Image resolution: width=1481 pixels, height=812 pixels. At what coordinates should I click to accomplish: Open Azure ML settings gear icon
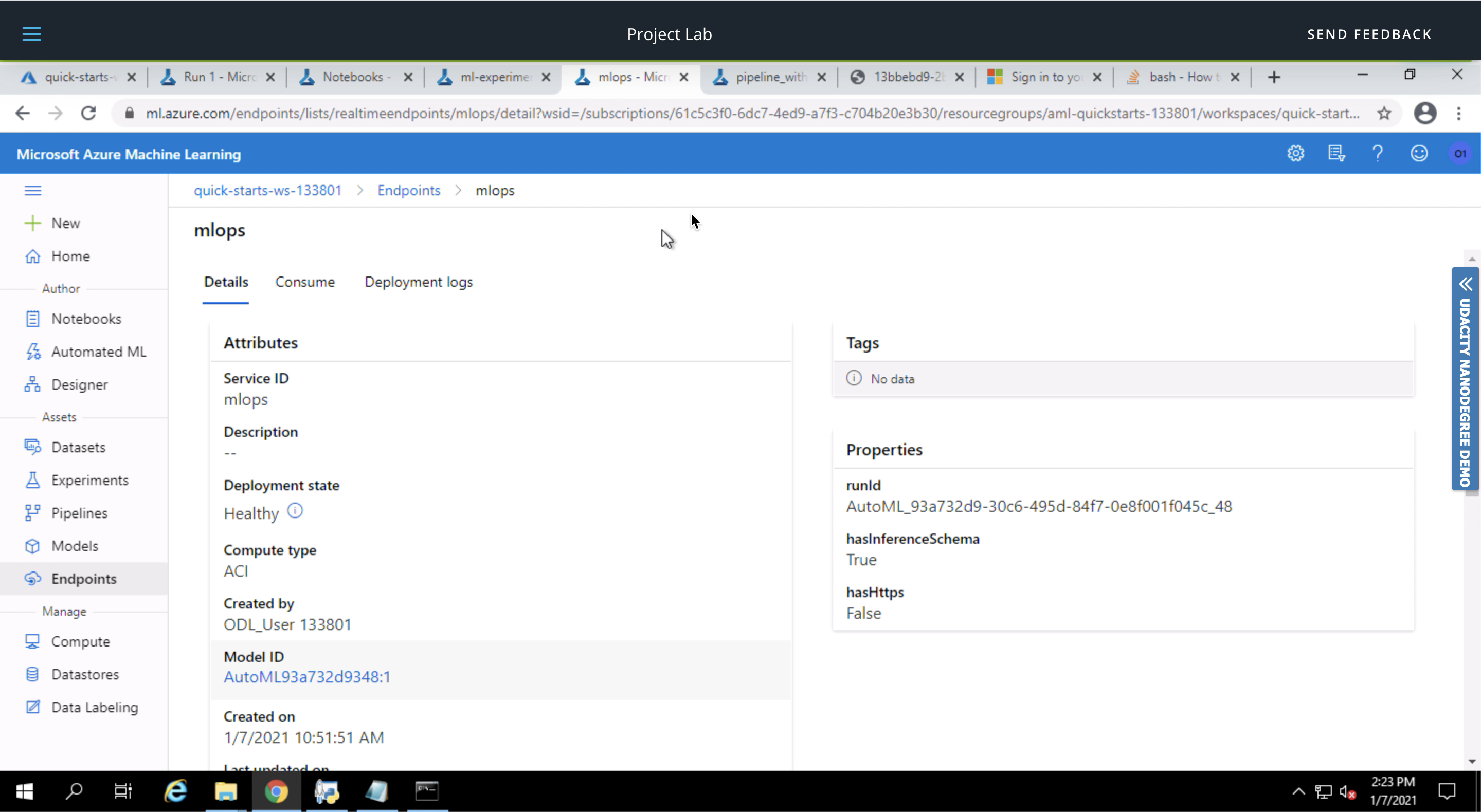tap(1295, 154)
